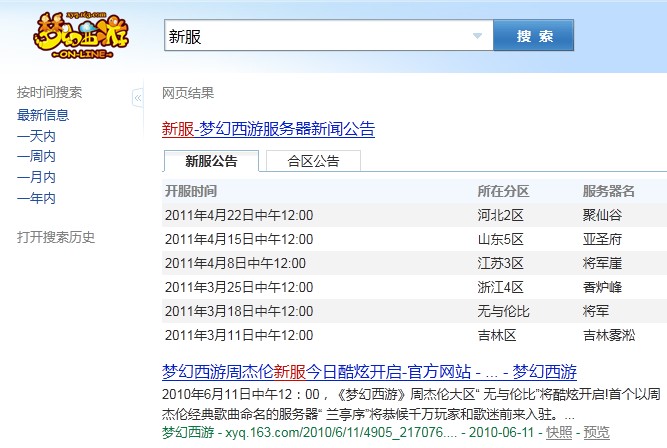The height and width of the screenshot is (448, 667).
Task: Click the 香炉峰 server name
Action: 602,287
